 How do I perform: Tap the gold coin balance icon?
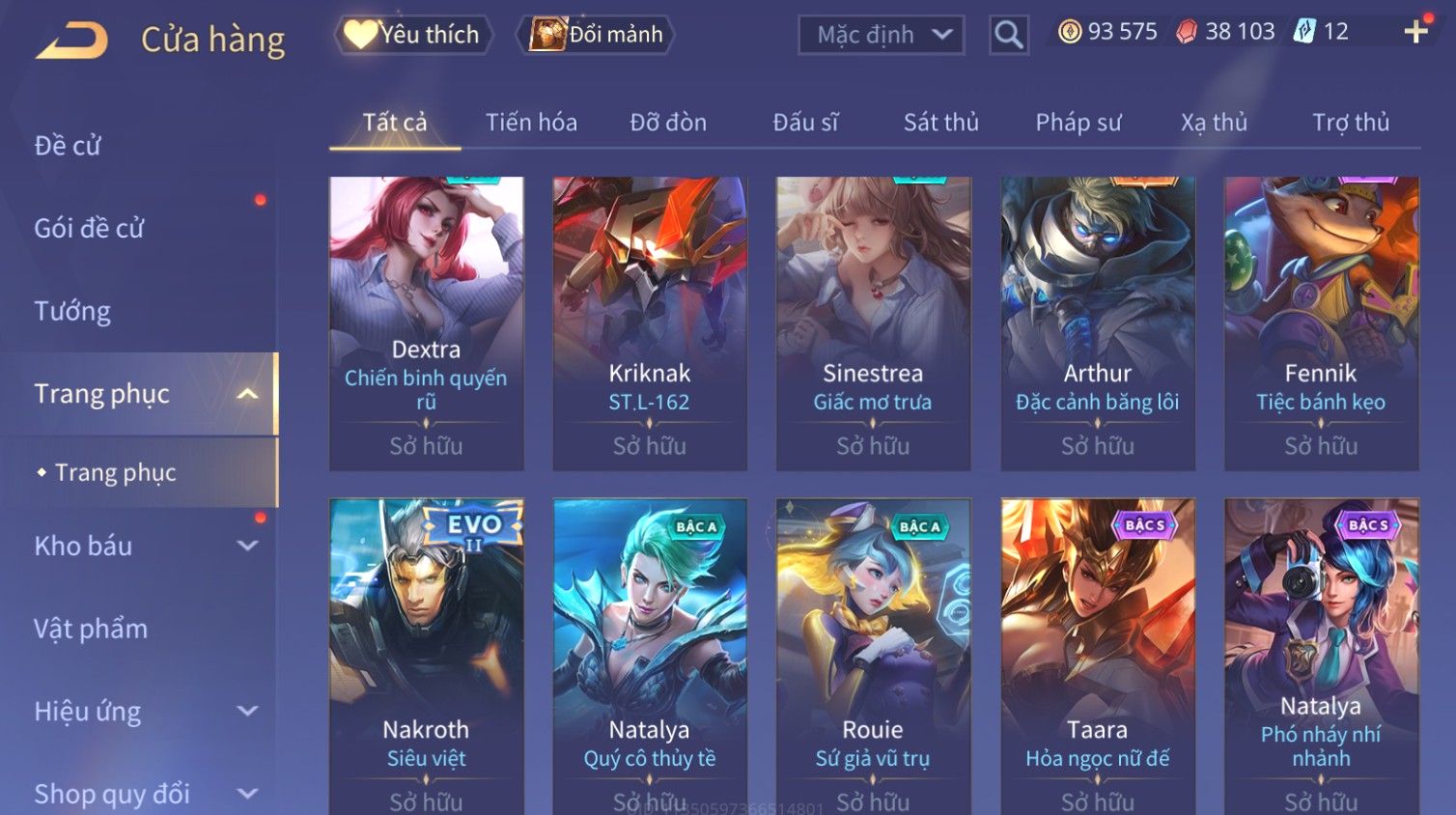point(1070,32)
